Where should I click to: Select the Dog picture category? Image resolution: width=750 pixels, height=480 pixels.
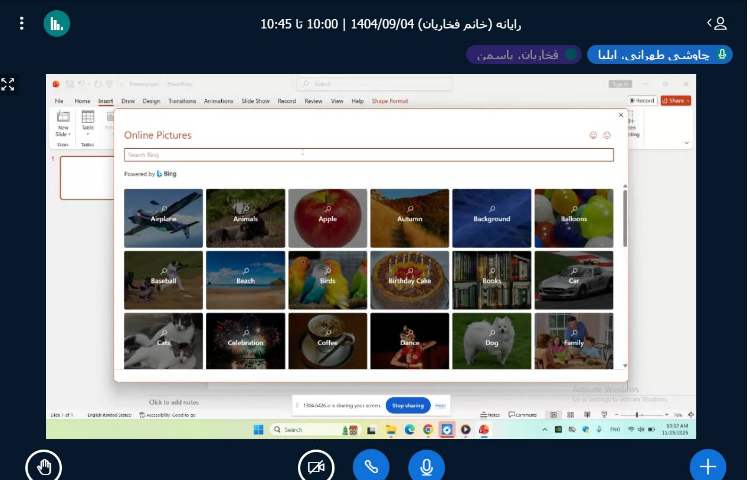[x=492, y=341]
